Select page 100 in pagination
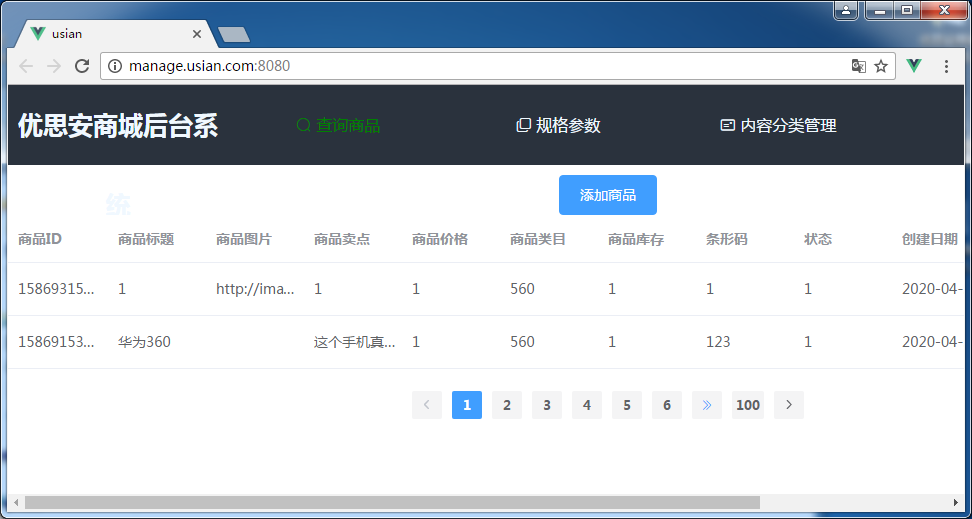 click(748, 405)
